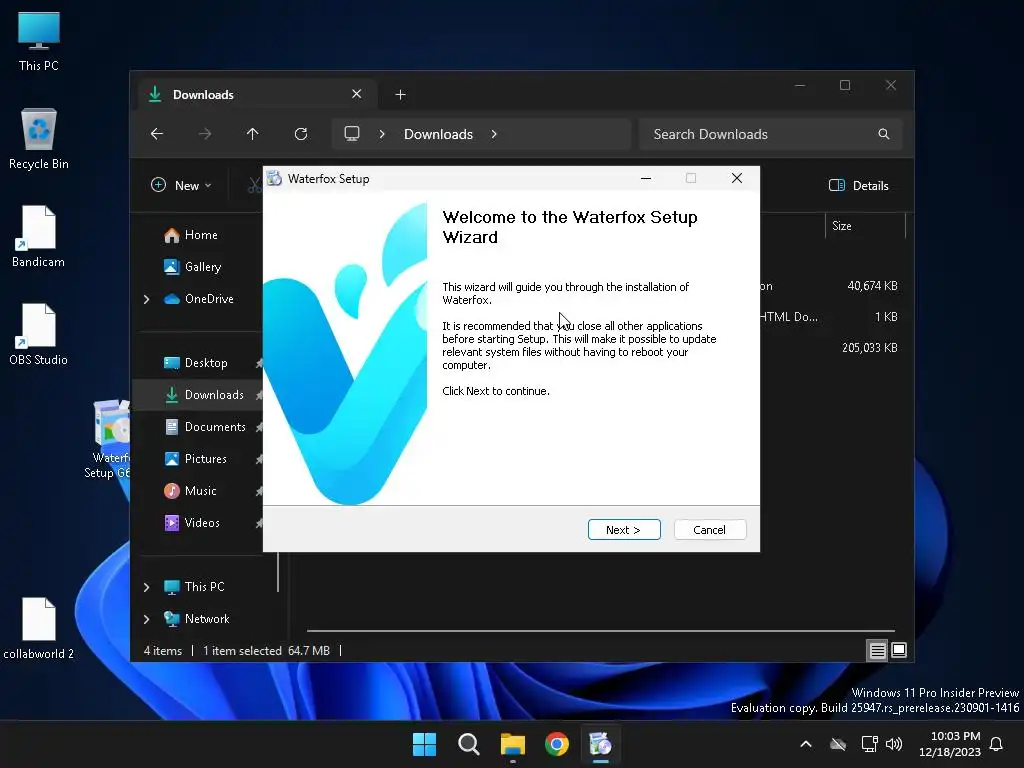
Task: Close the Downloads tab
Action: click(357, 94)
